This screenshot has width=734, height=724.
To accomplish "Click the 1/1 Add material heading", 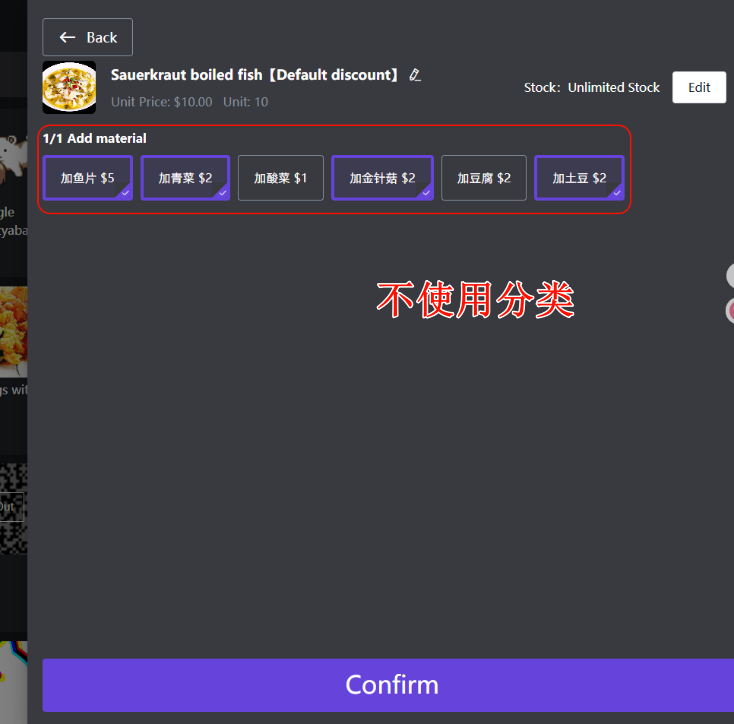I will (95, 138).
